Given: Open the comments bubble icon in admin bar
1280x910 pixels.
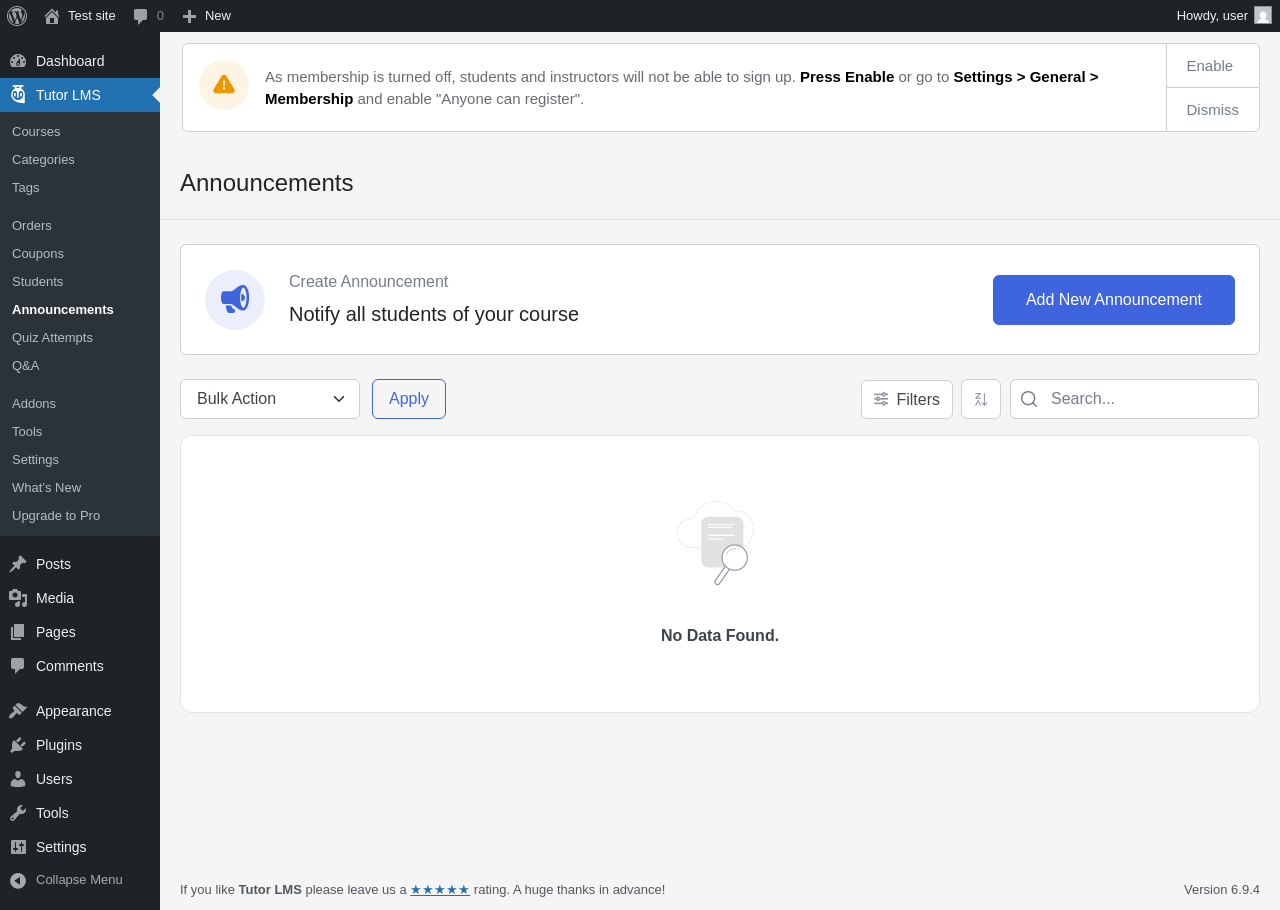Looking at the screenshot, I should tap(141, 16).
